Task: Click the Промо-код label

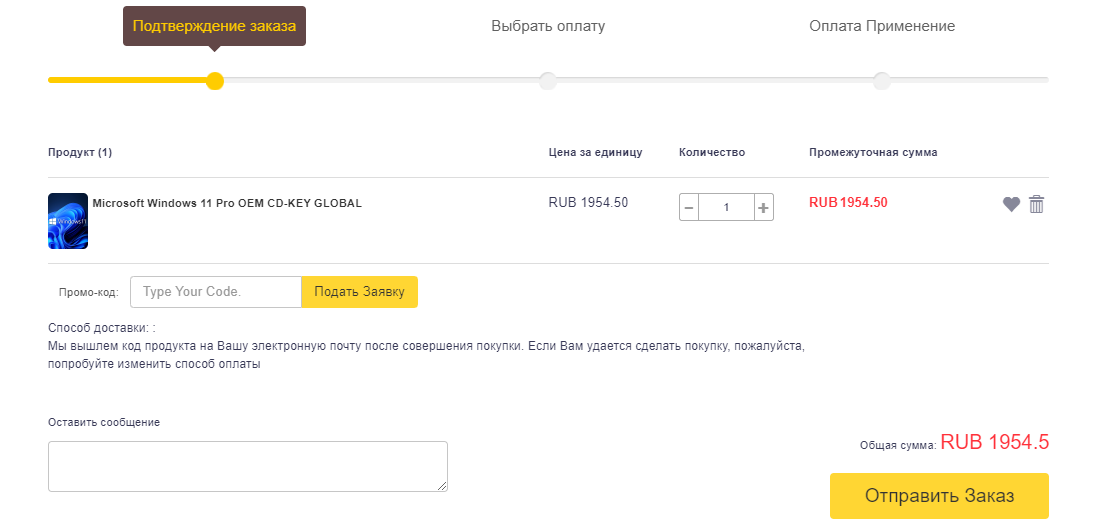Action: (89, 293)
